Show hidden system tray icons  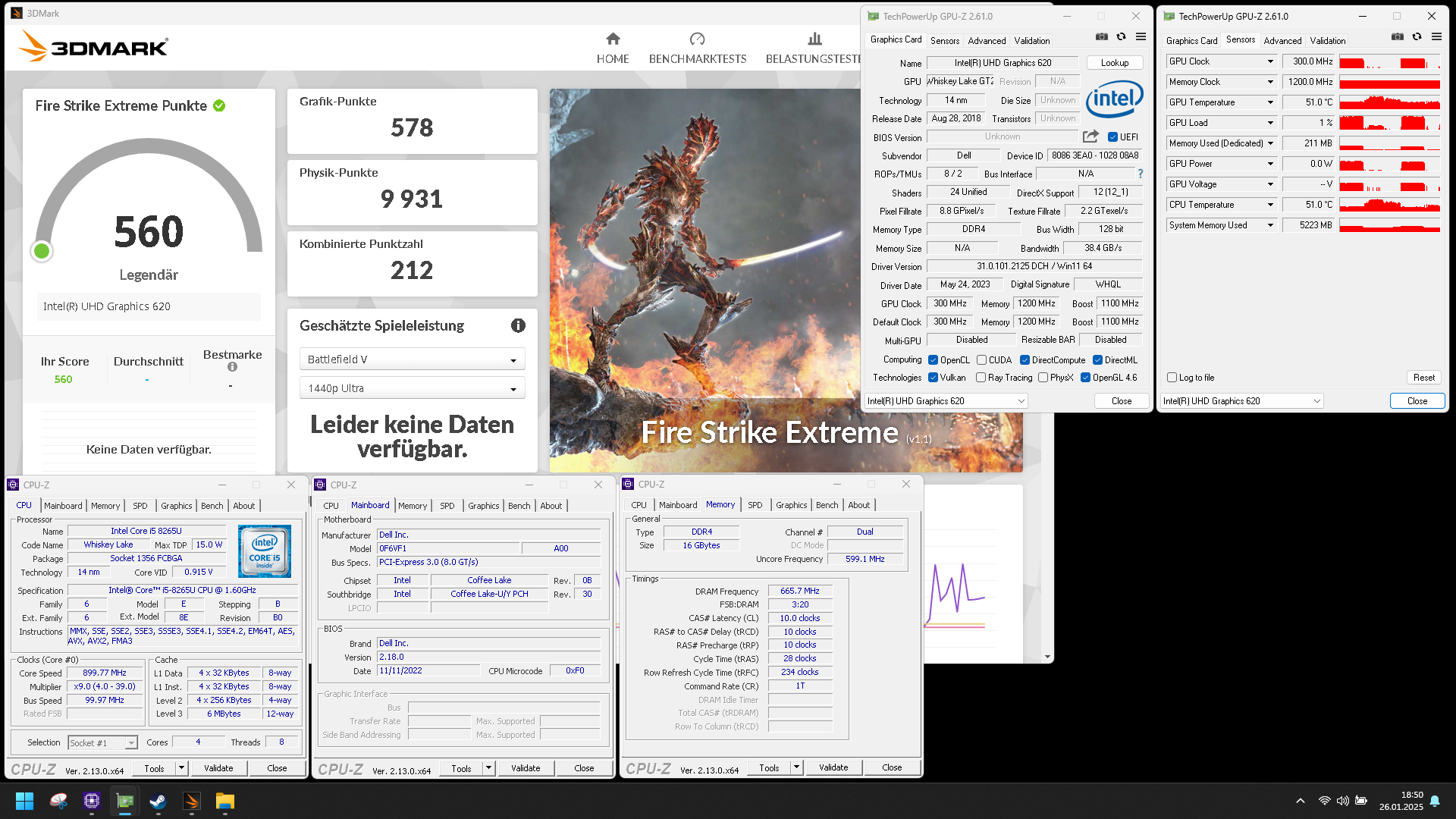coord(1301,801)
